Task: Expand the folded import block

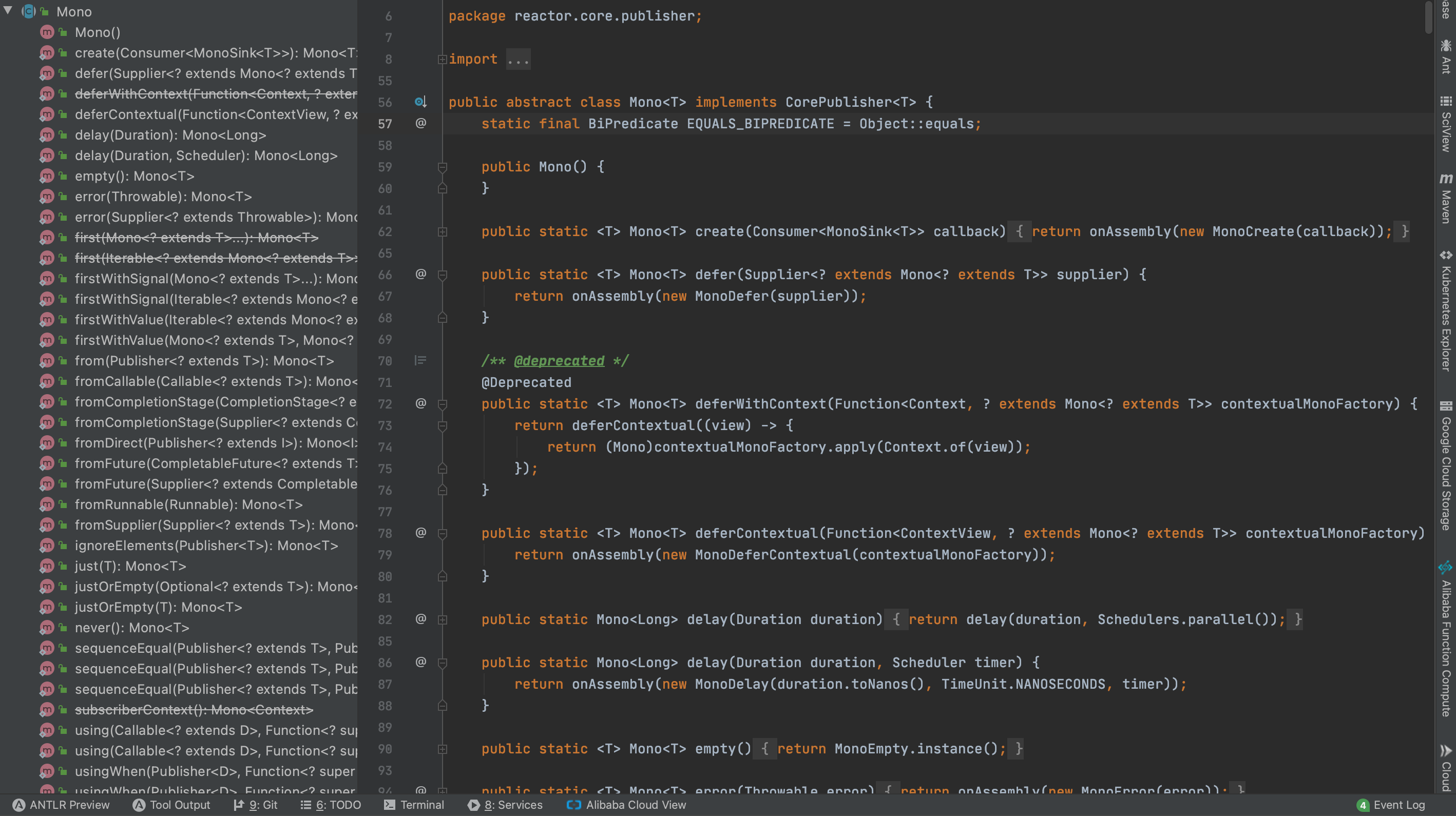Action: click(x=443, y=60)
